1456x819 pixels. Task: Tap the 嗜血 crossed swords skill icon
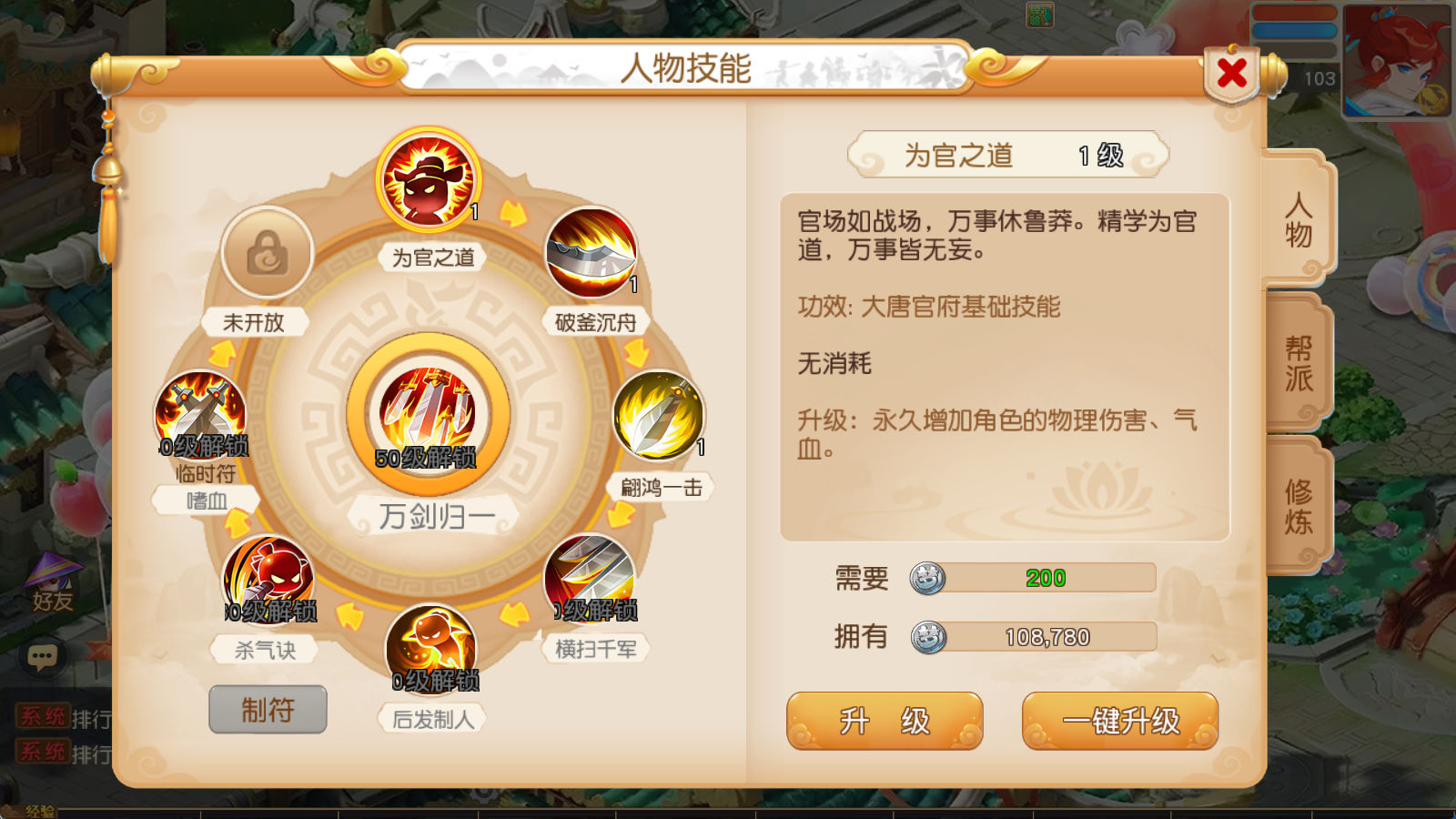[200, 416]
